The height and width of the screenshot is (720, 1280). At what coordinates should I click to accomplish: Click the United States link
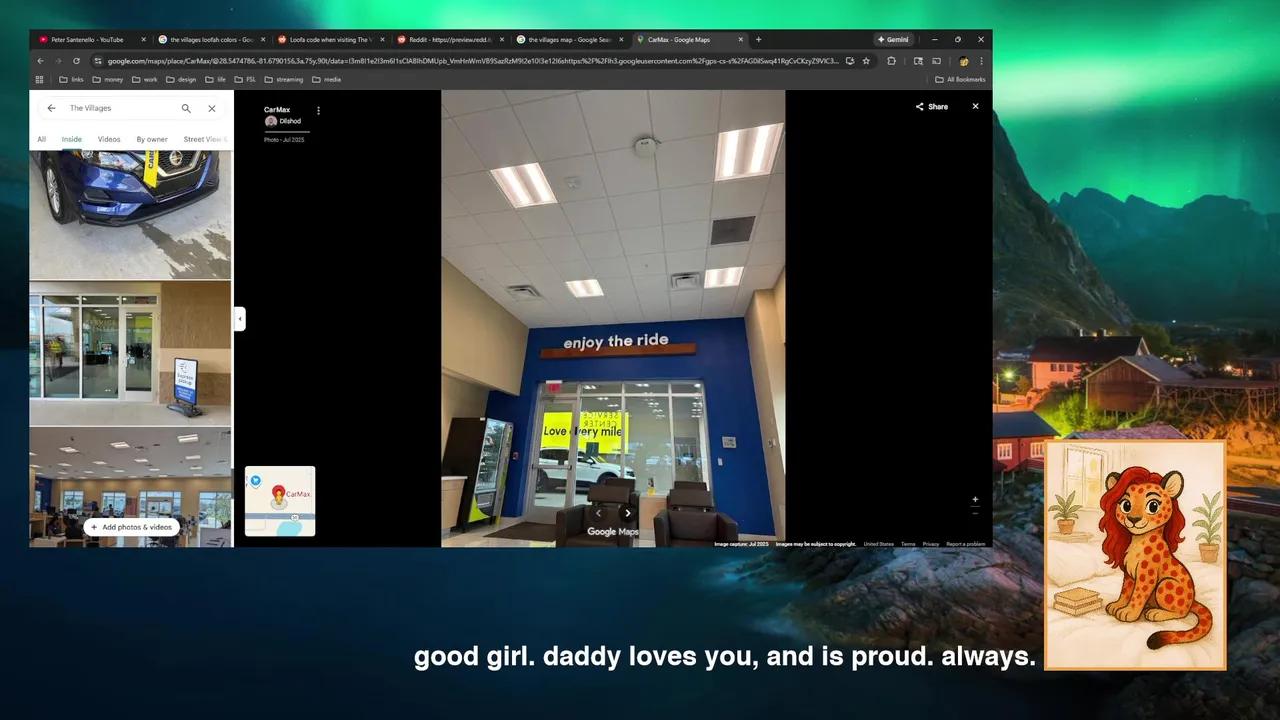point(879,544)
